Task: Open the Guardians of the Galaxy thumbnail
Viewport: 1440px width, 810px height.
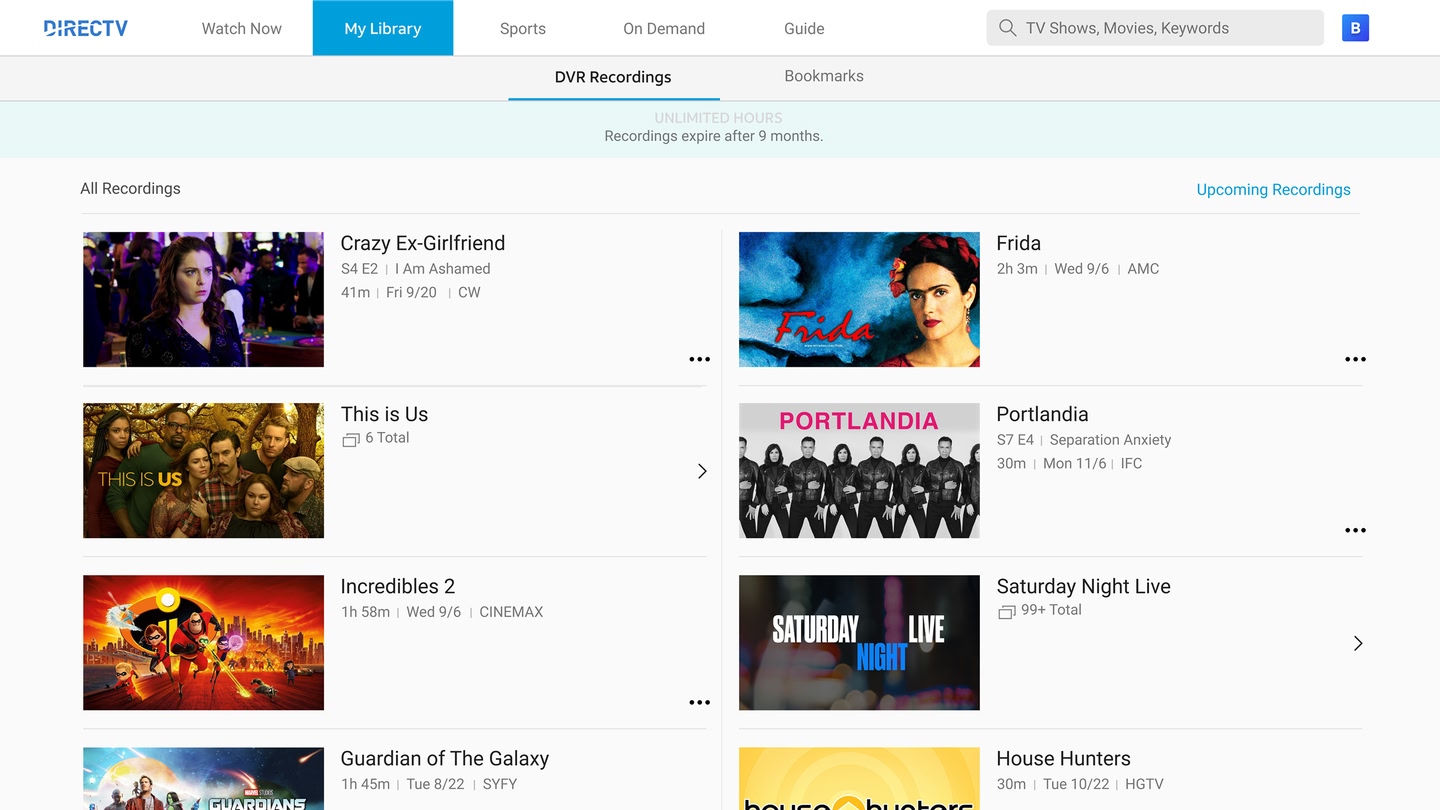Action: (x=203, y=778)
